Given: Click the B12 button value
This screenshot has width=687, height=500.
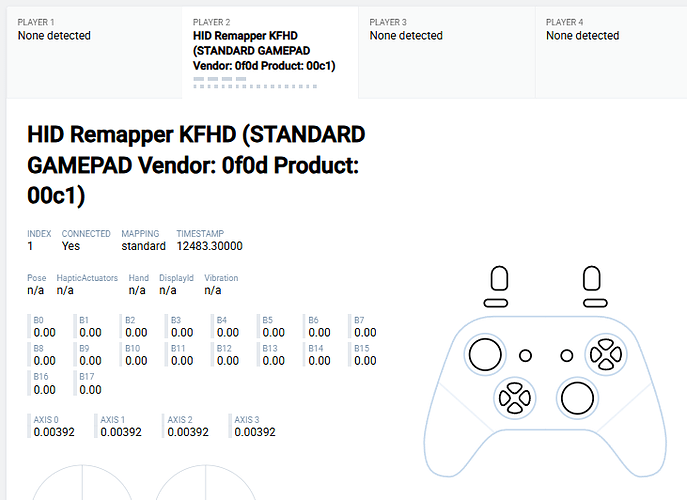Looking at the screenshot, I should coord(228,361).
